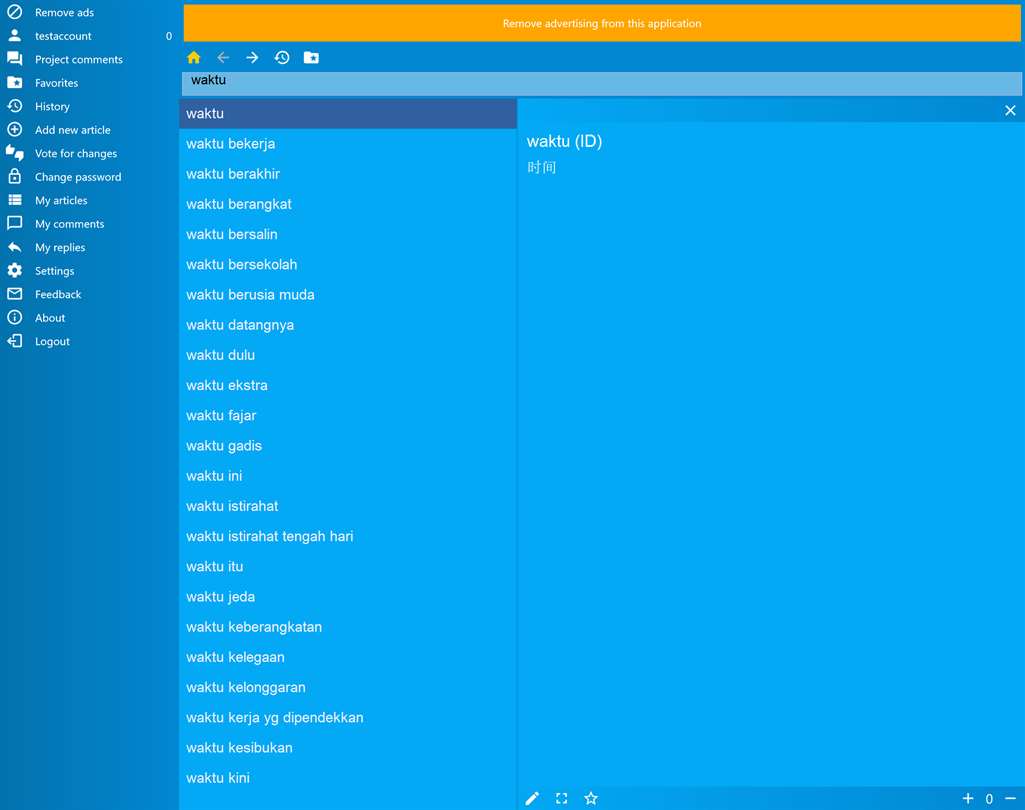Click the About info icon
The image size is (1025, 810).
point(14,318)
